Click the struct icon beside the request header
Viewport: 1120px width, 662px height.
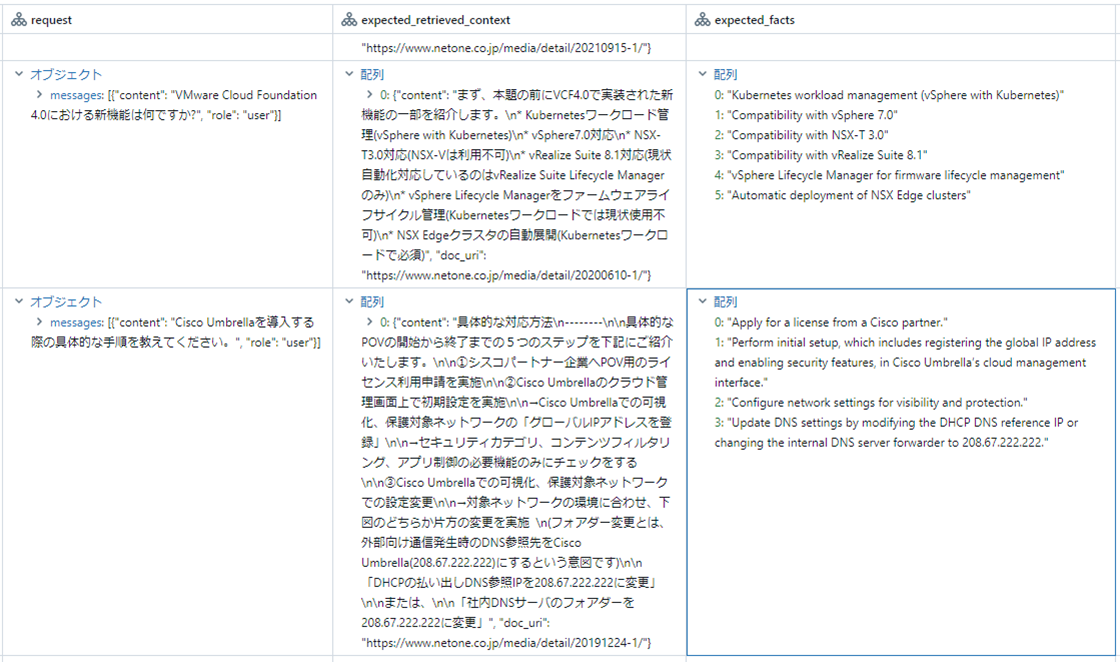coord(19,20)
